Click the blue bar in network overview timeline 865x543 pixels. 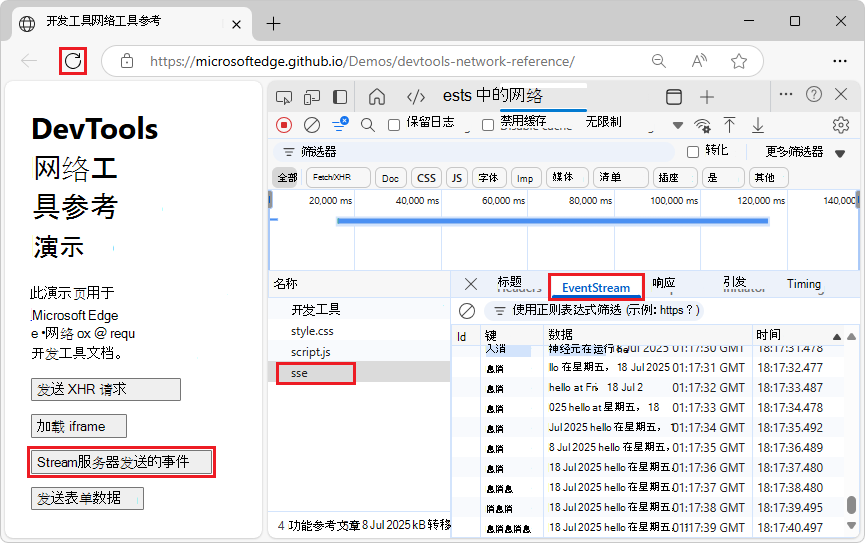(552, 221)
